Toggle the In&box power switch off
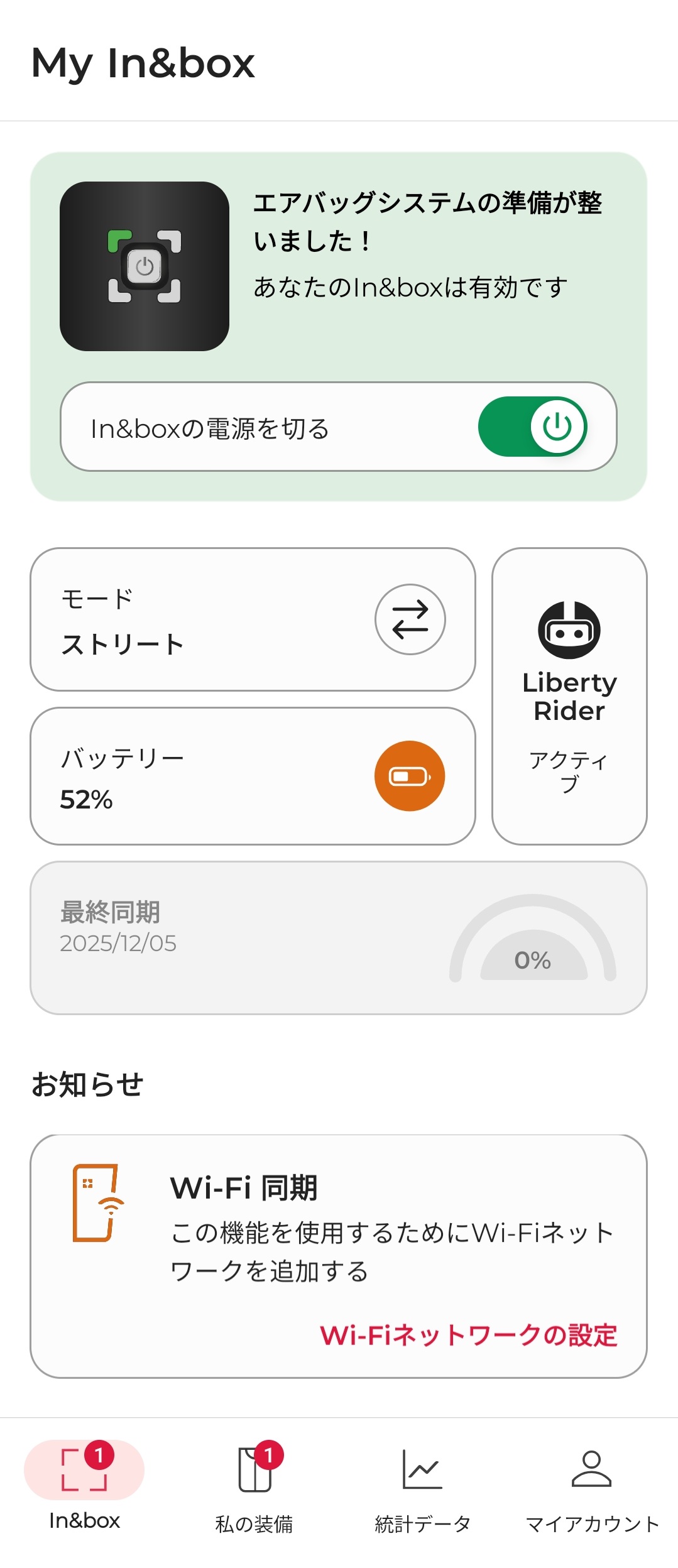Viewport: 678px width, 1568px height. click(533, 427)
